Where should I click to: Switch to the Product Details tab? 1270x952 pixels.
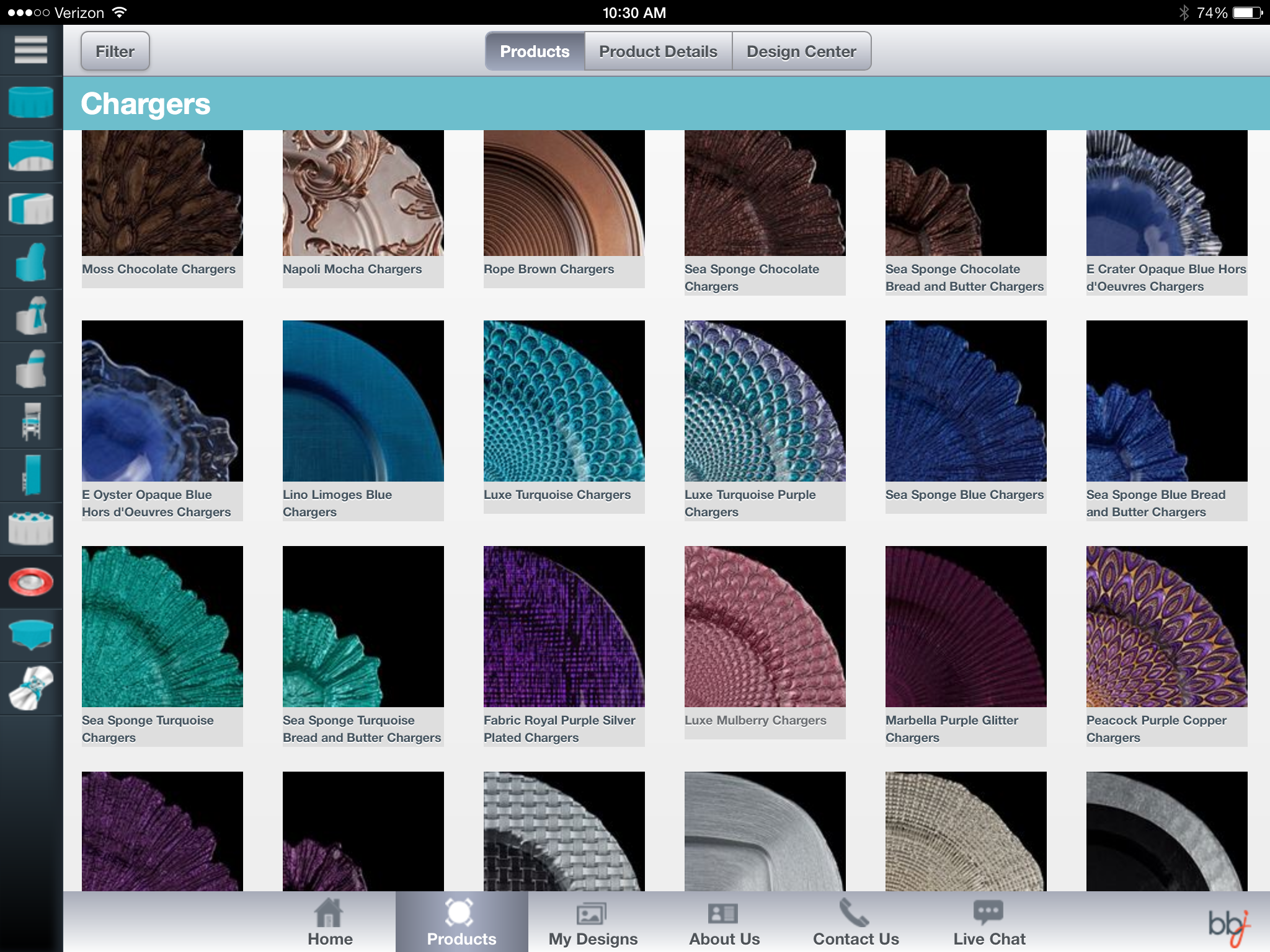point(658,51)
